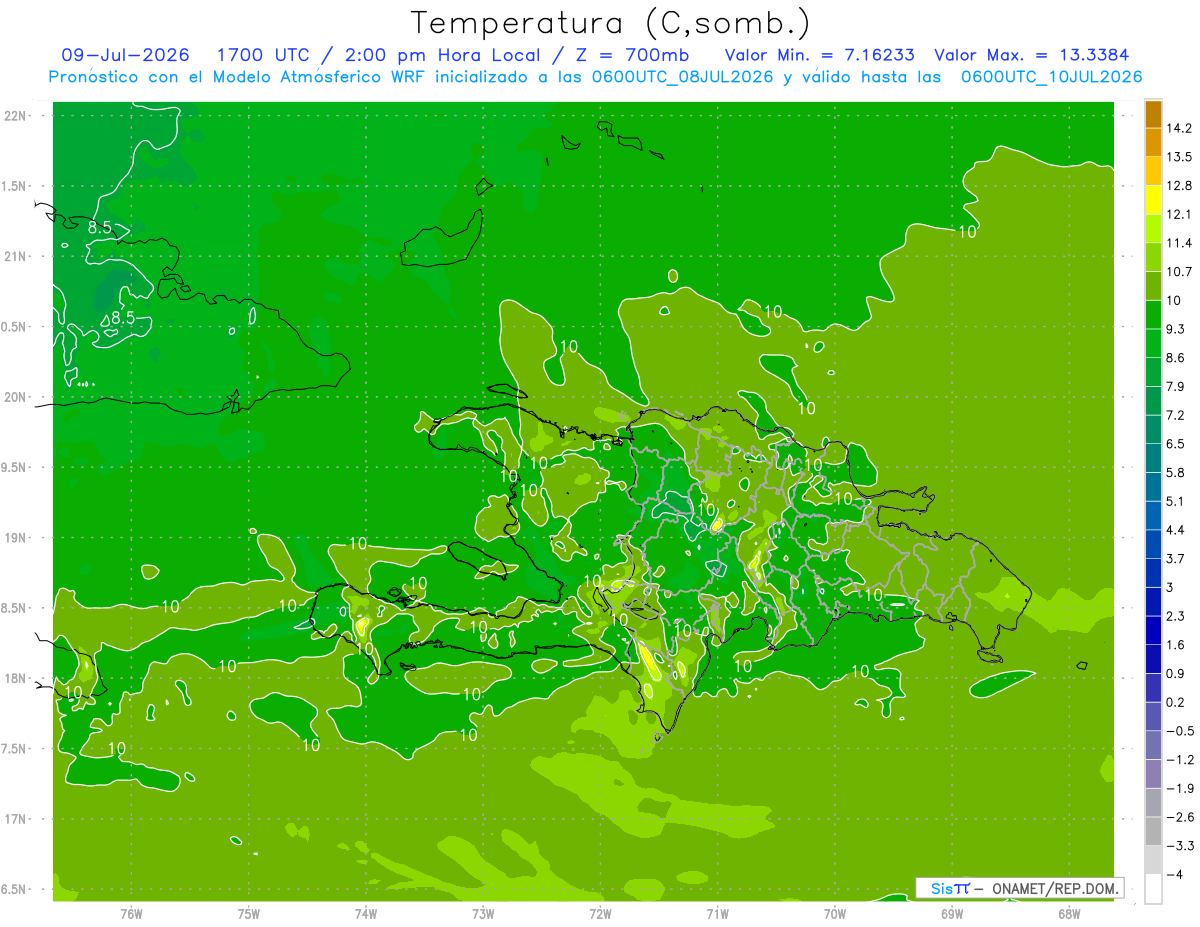Image resolution: width=1200 pixels, height=927 pixels.
Task: Click the 20N latitude axis label
Action: click(x=15, y=397)
